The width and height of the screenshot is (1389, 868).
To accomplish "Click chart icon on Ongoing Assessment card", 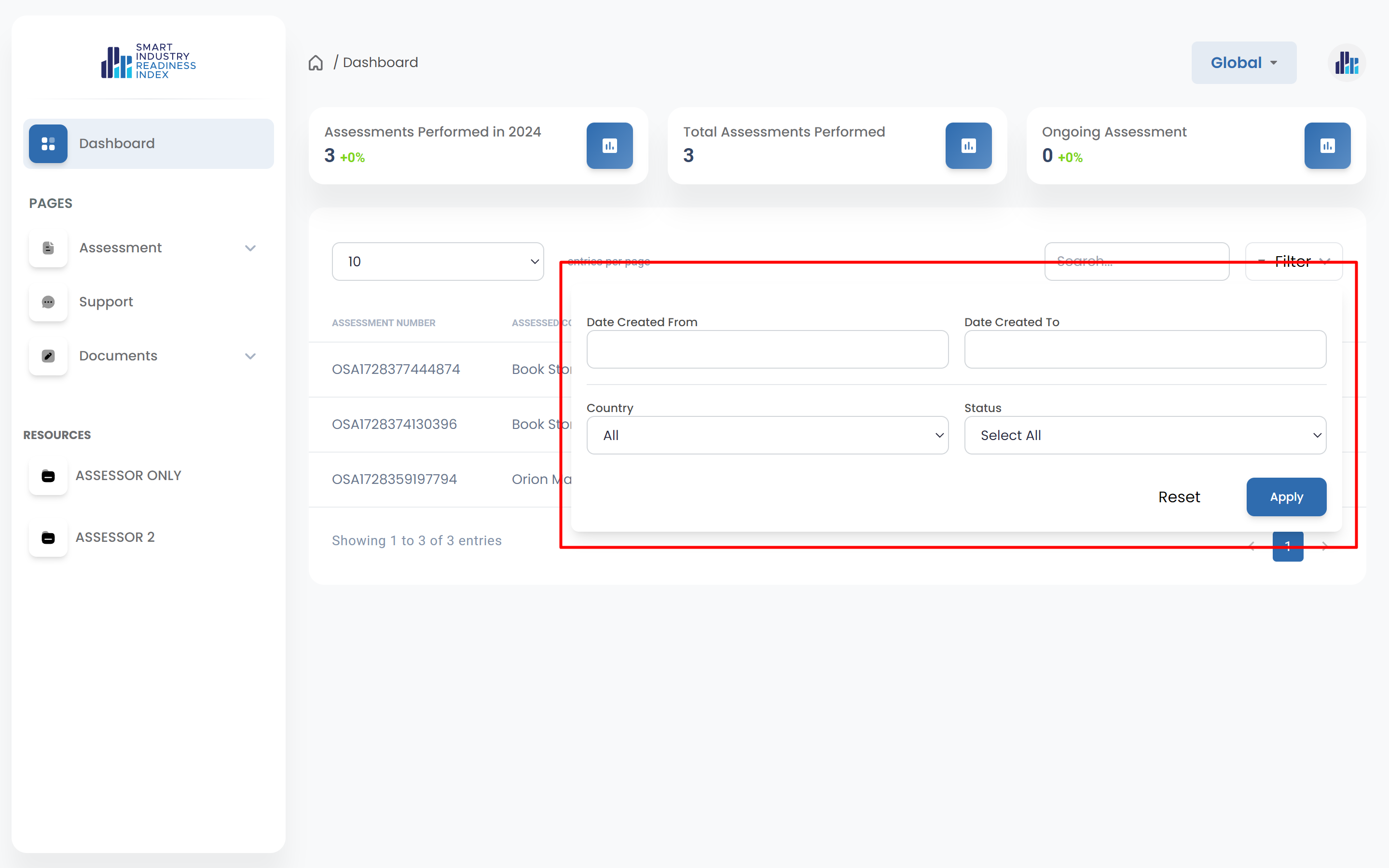I will tap(1327, 146).
